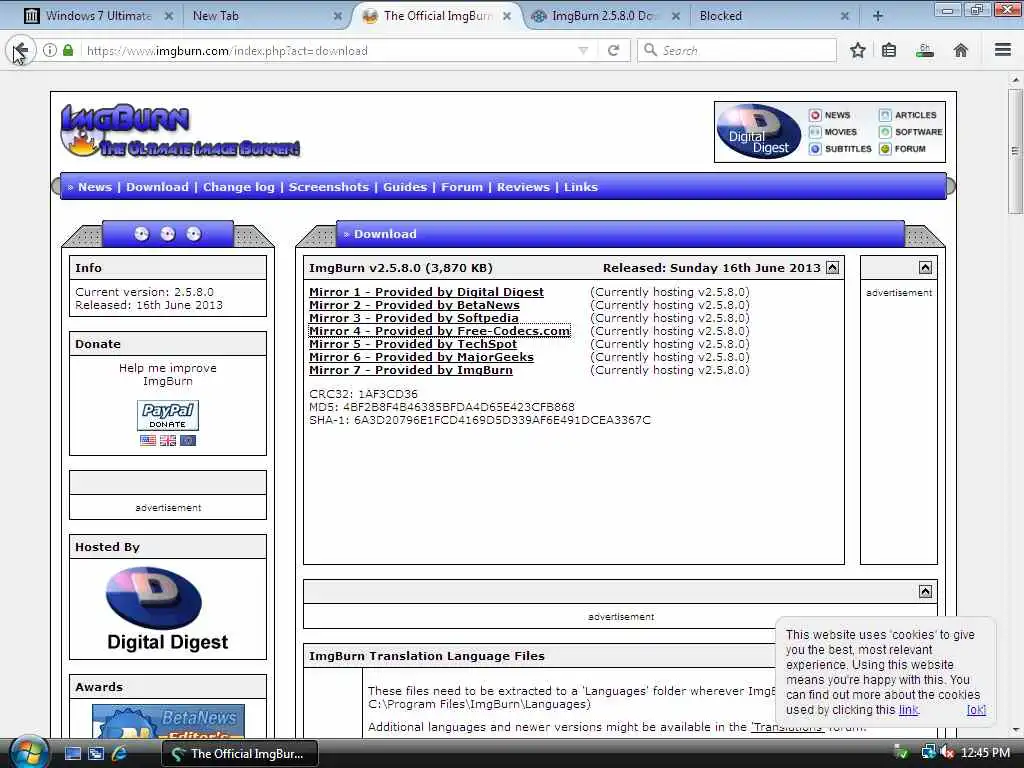The image size is (1024, 768).
Task: Open the Digital Digest ARTICLES link
Action: (908, 115)
